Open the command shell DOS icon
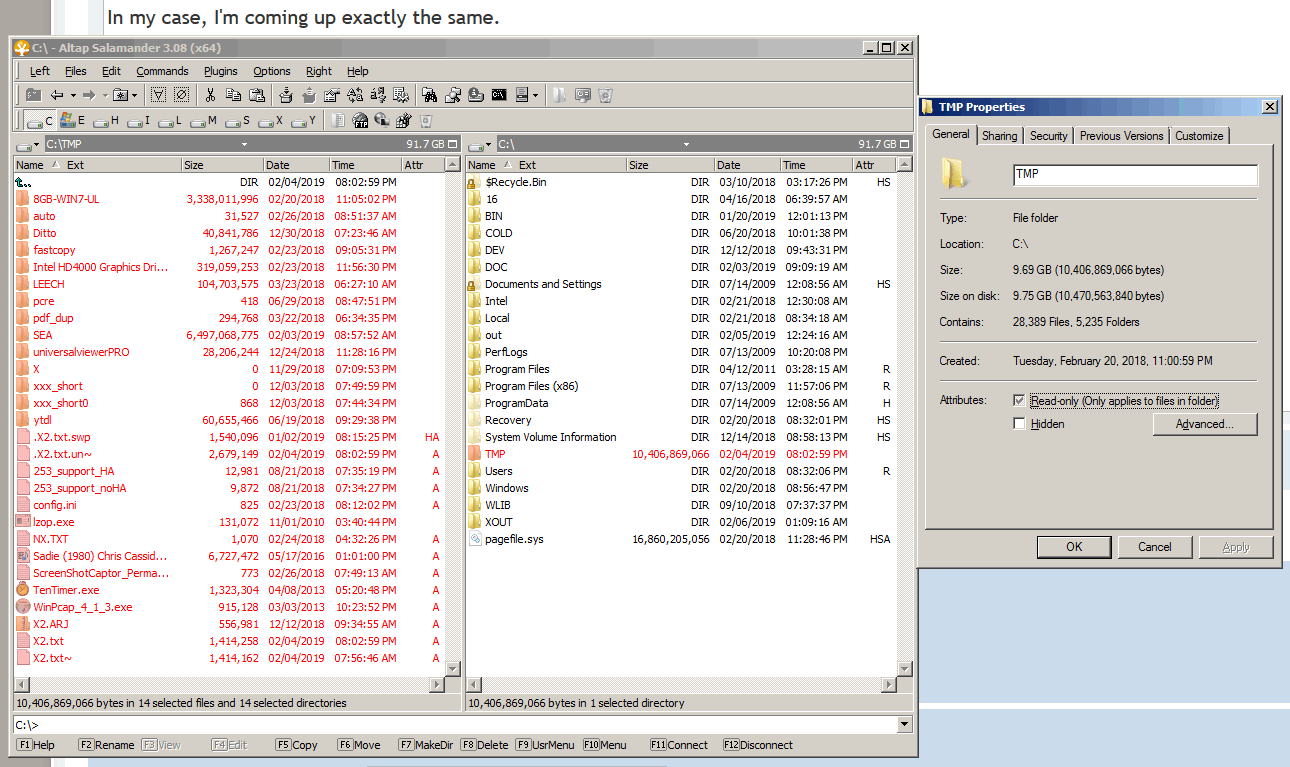 498,95
